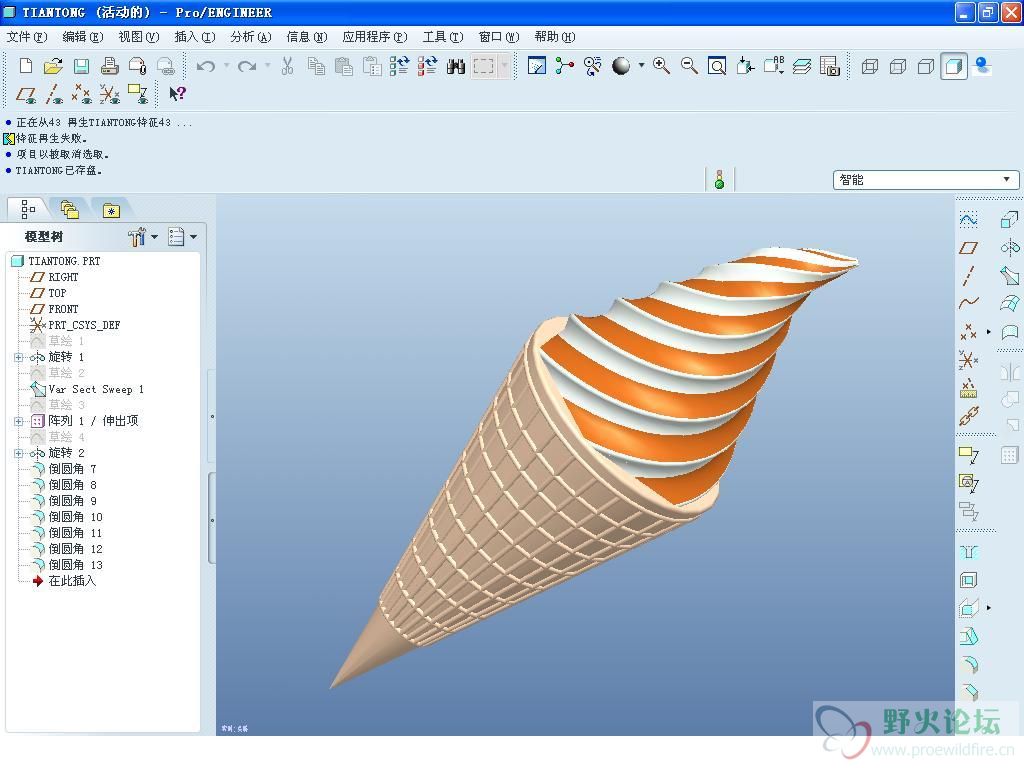Open the 分析 menu
The image size is (1024, 768).
click(251, 37)
